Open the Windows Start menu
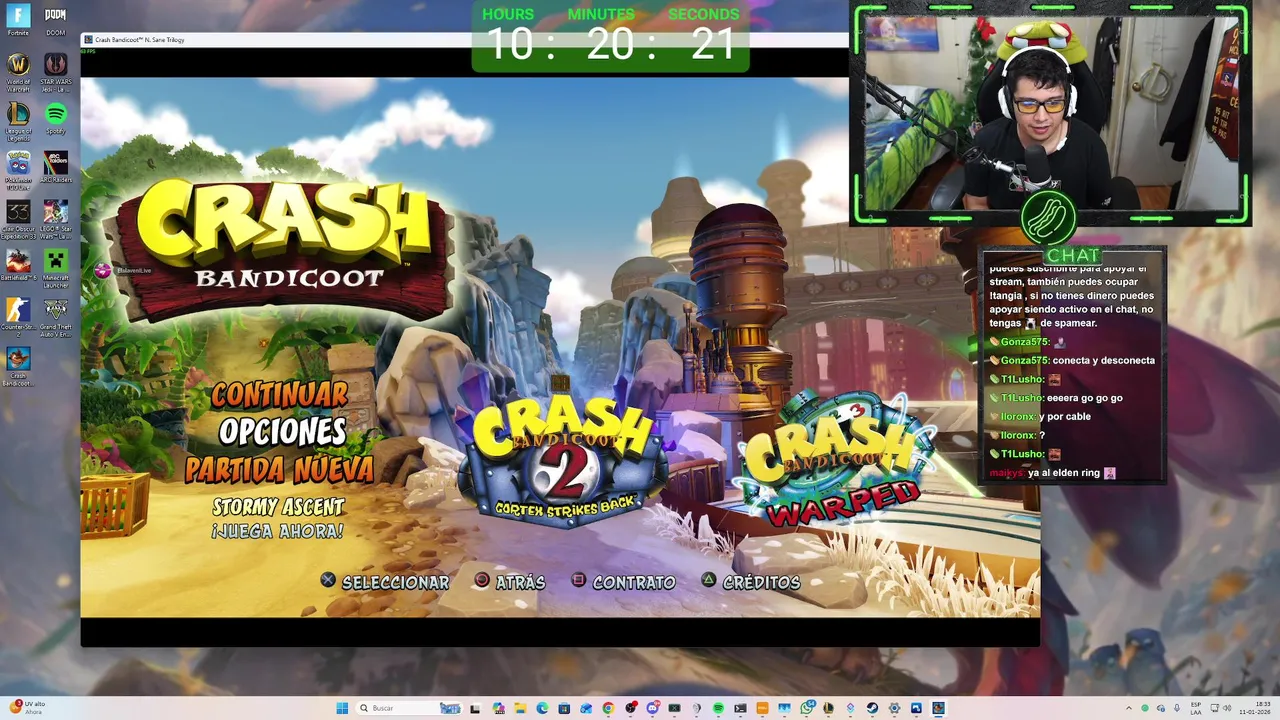 341,708
